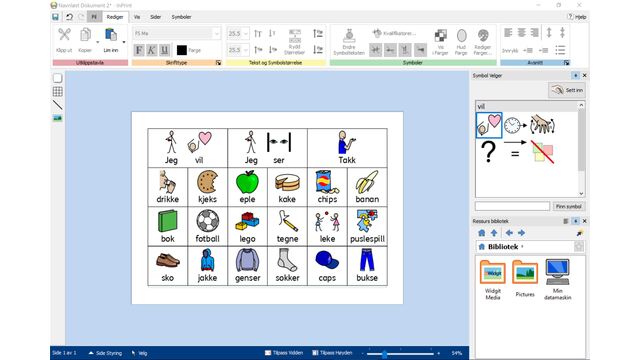Click the Sett inn button
640x360 pixels.
567,90
